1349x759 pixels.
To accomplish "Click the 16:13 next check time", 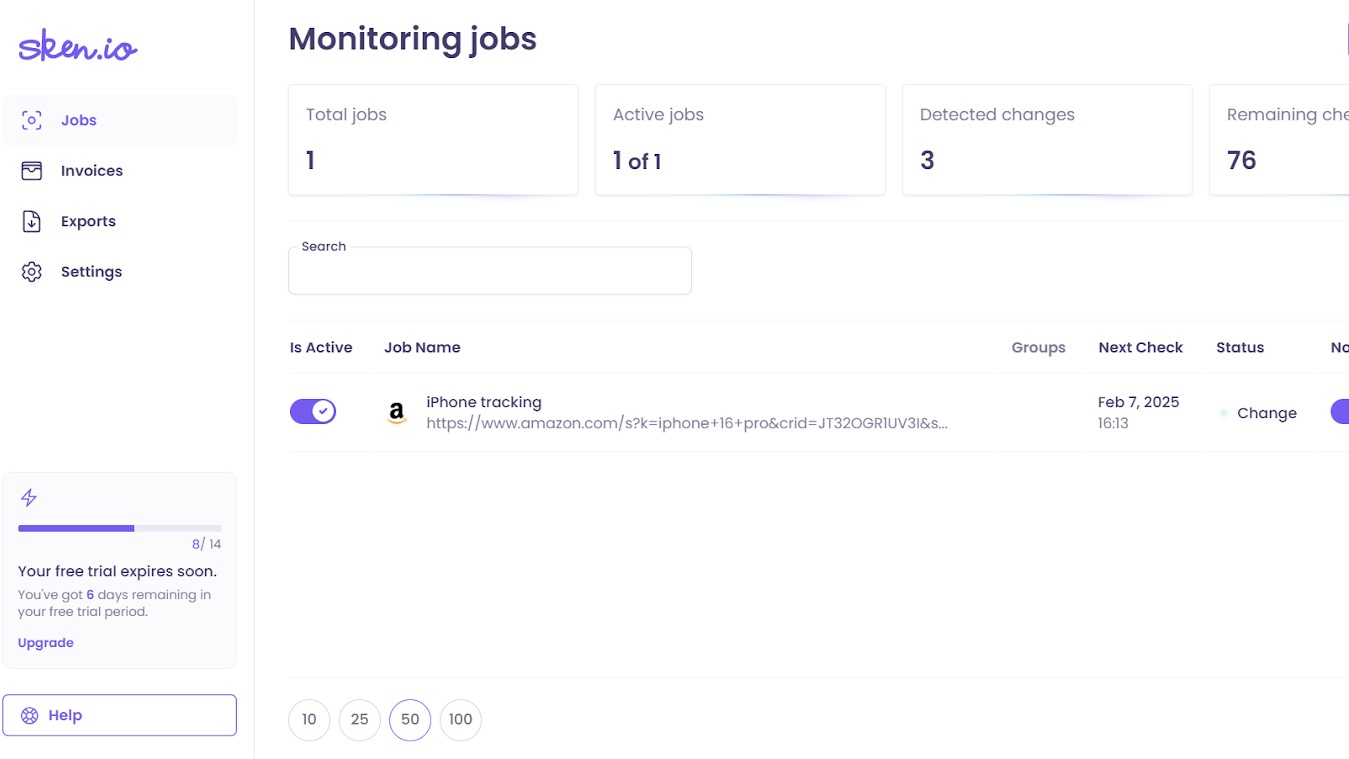I will pos(1113,424).
